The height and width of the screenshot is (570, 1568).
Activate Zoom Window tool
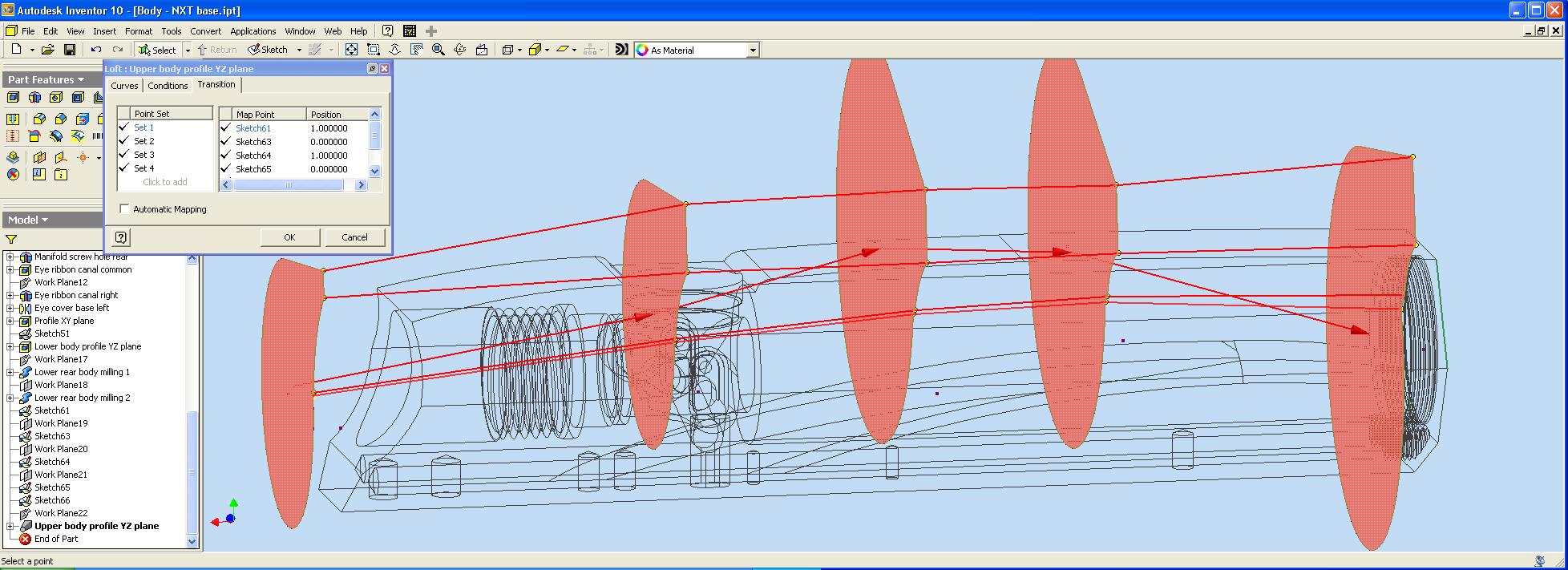(x=373, y=50)
